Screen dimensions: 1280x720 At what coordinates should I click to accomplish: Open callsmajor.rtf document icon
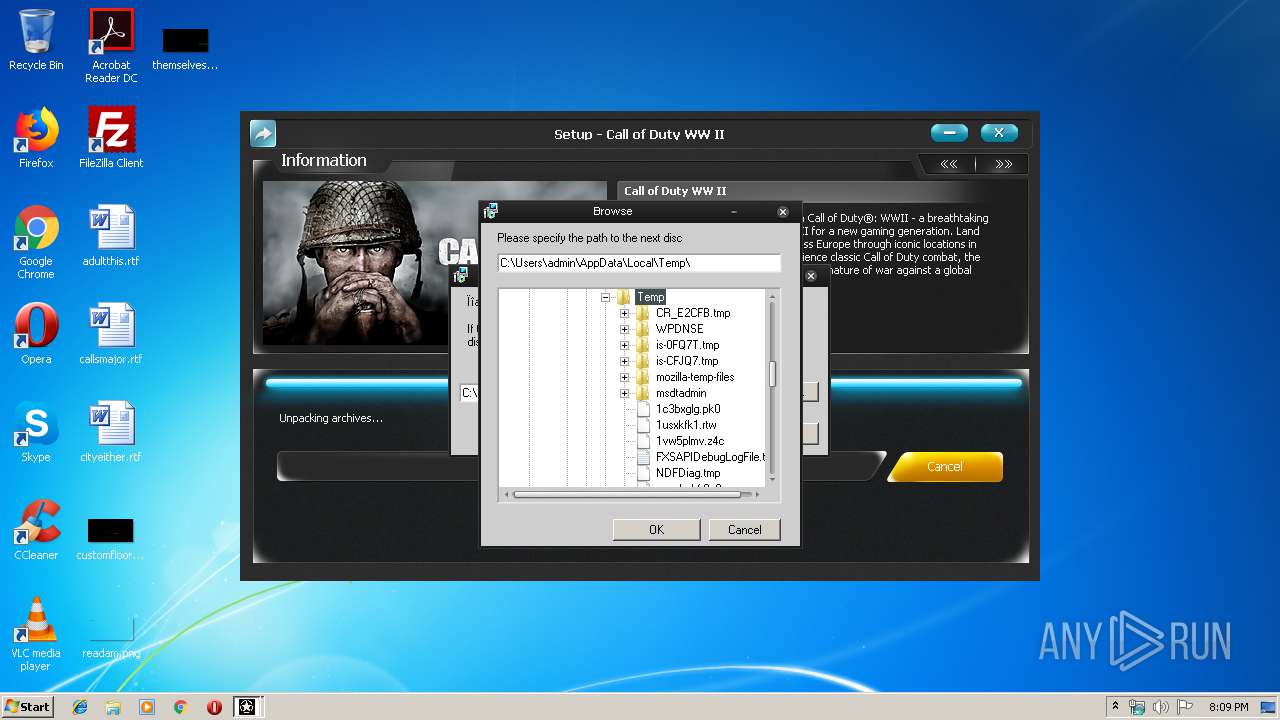point(111,334)
